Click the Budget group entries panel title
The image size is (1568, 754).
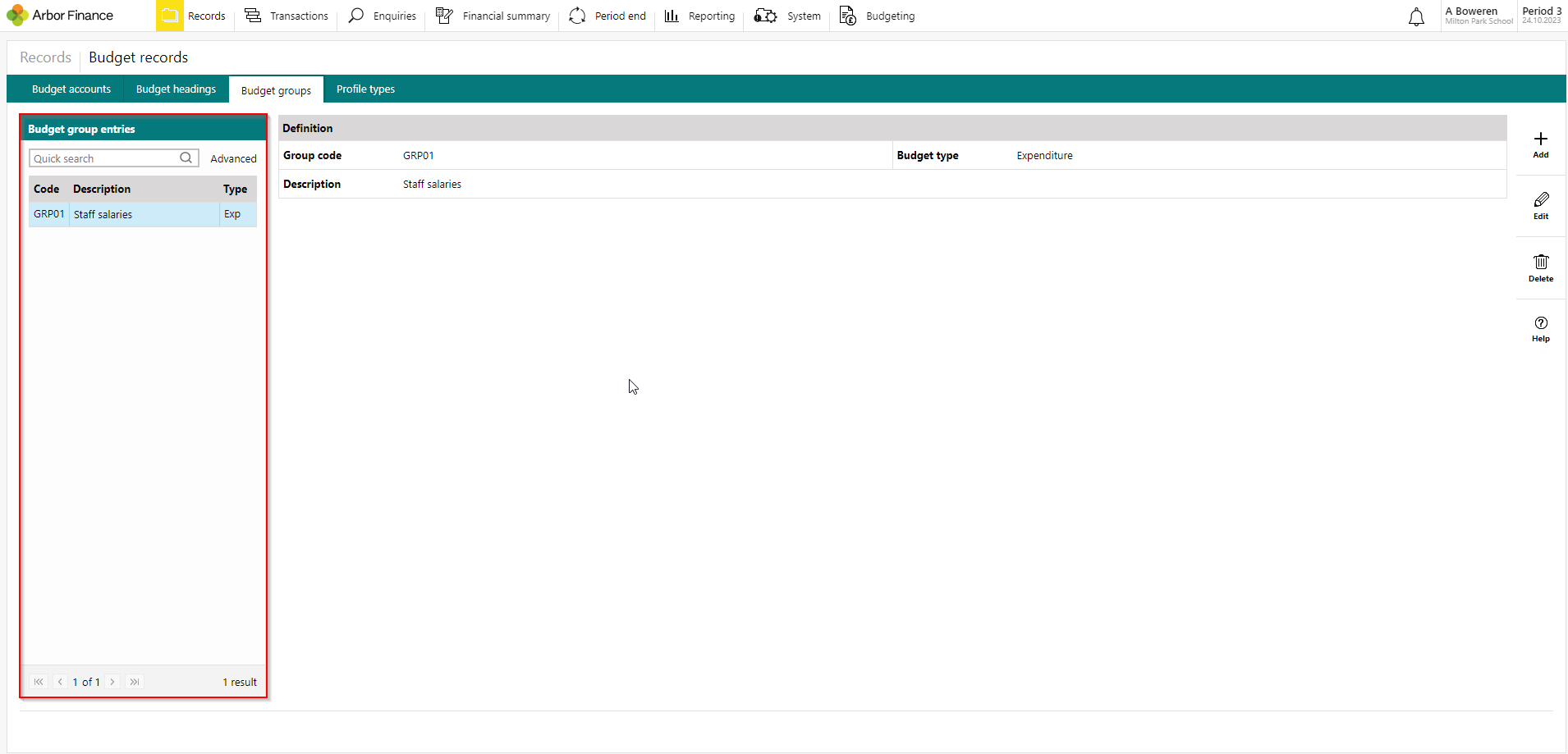pyautogui.click(x=81, y=129)
